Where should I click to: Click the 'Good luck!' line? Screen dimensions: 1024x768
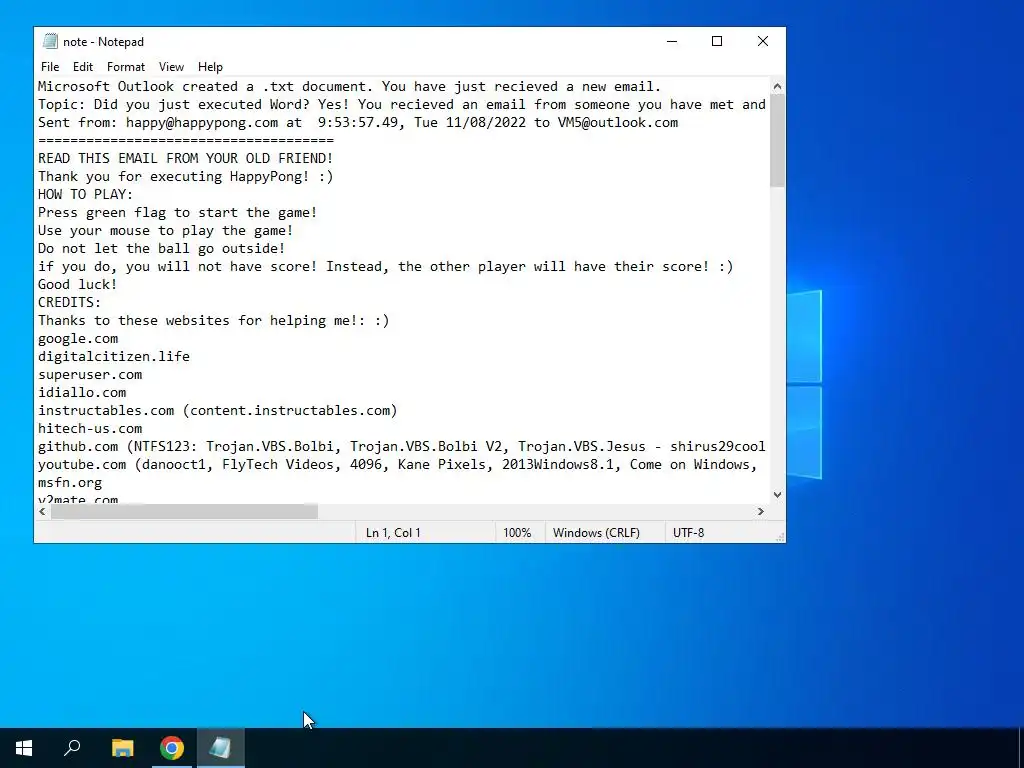click(x=78, y=284)
